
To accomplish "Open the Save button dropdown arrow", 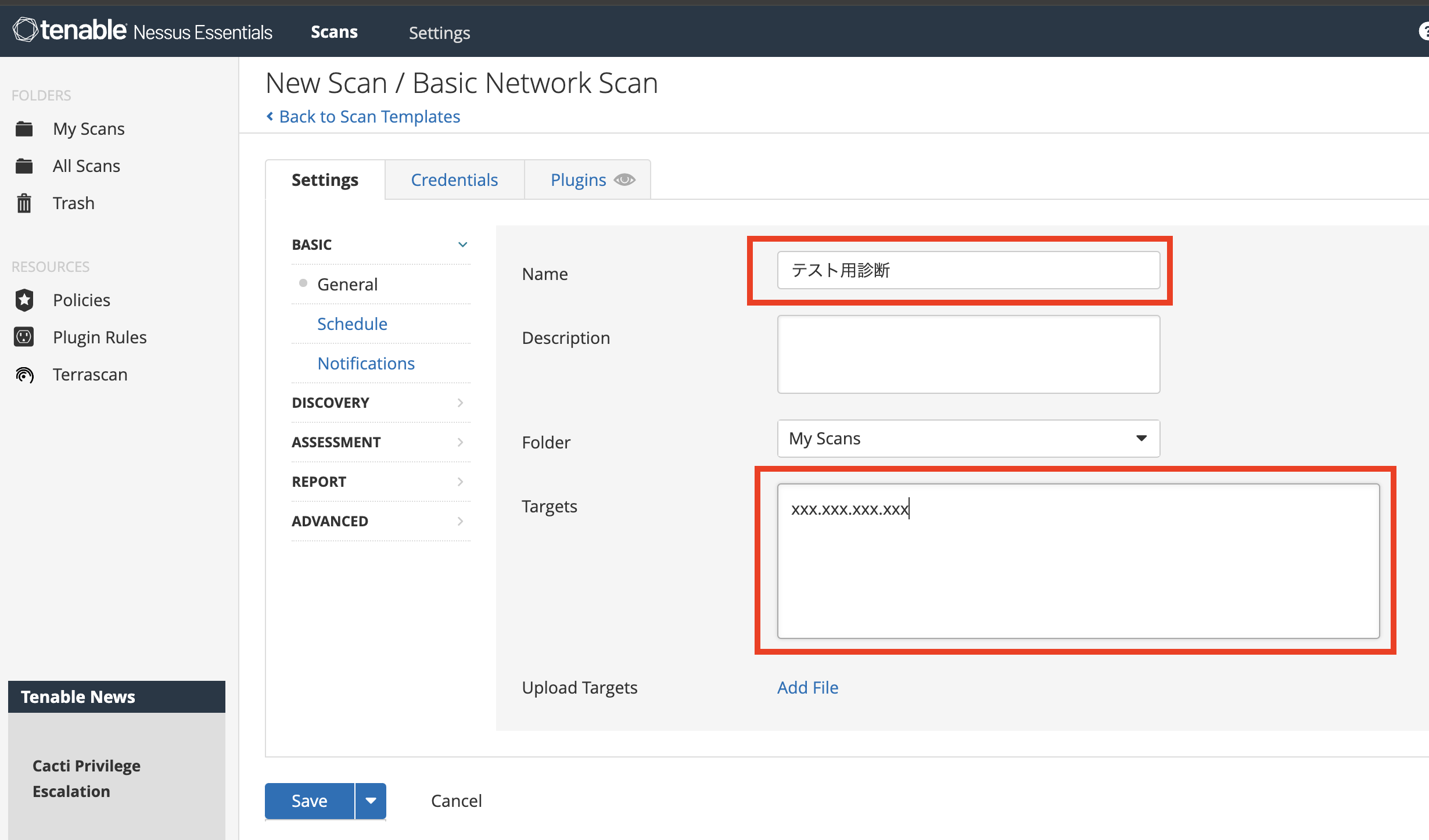I will (x=371, y=800).
